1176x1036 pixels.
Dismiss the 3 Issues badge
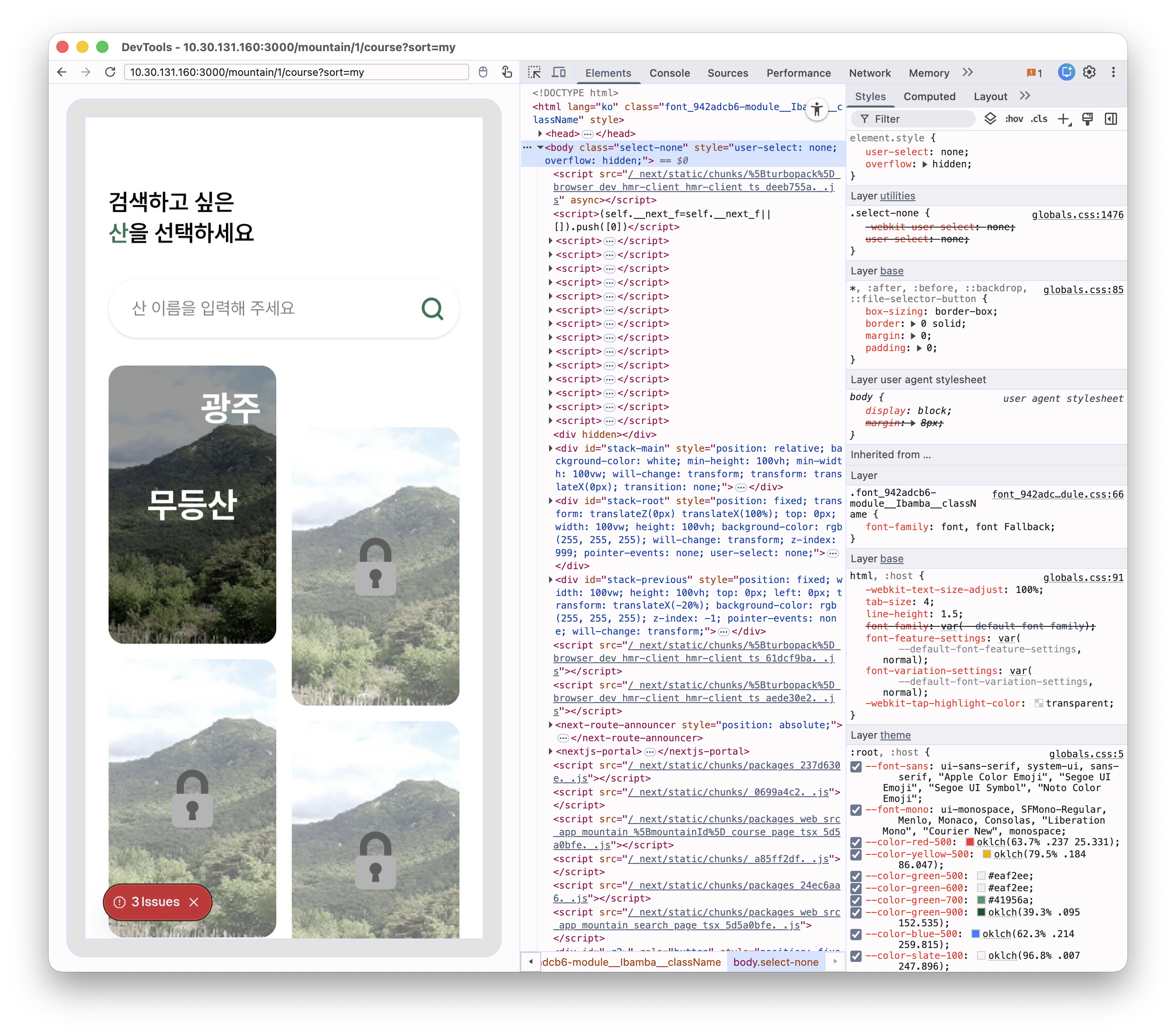pyautogui.click(x=194, y=902)
